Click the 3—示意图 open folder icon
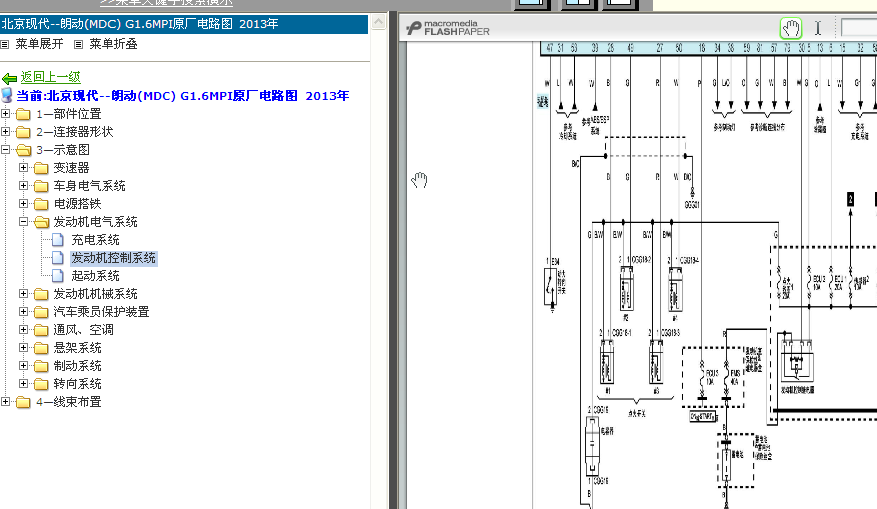This screenshot has width=877, height=509. click(x=23, y=150)
